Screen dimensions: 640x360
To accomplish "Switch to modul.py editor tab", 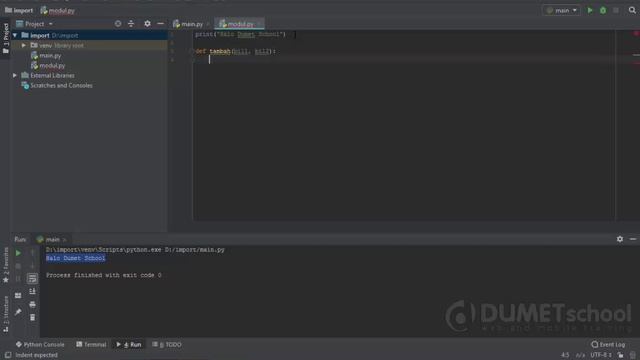I will pyautogui.click(x=239, y=24).
